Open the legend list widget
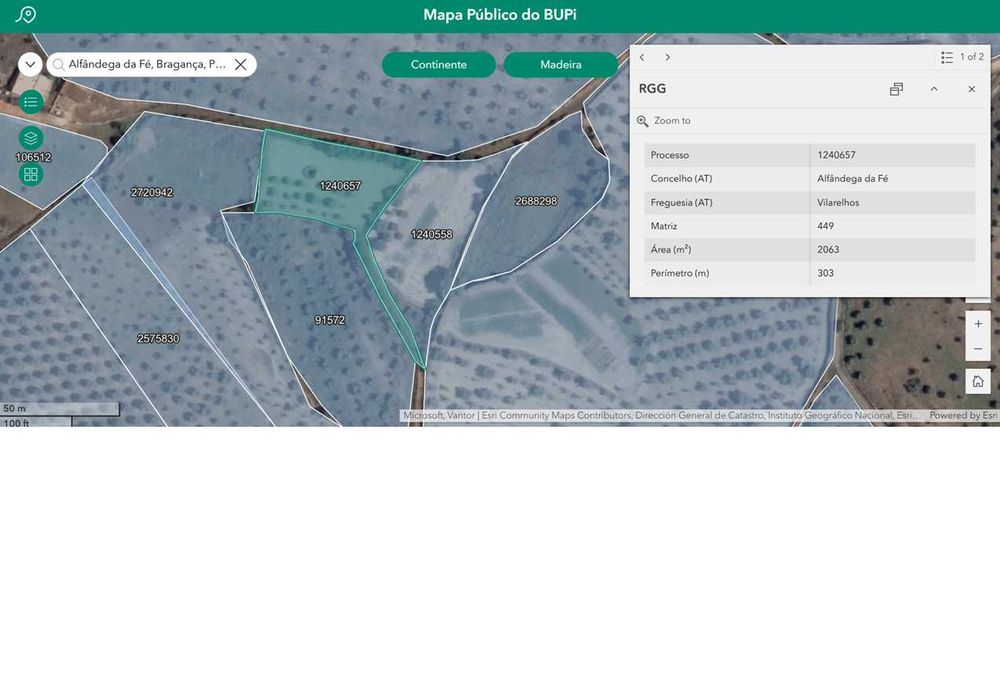1000x684 pixels. click(31, 102)
